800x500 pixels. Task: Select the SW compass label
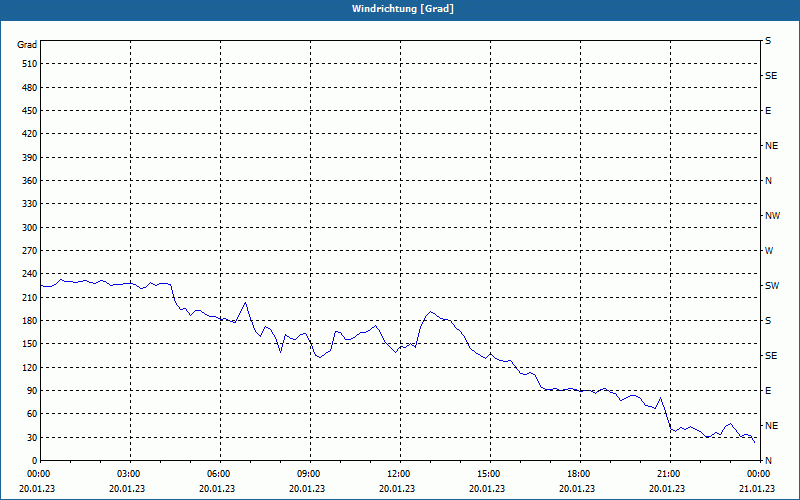pyautogui.click(x=772, y=286)
